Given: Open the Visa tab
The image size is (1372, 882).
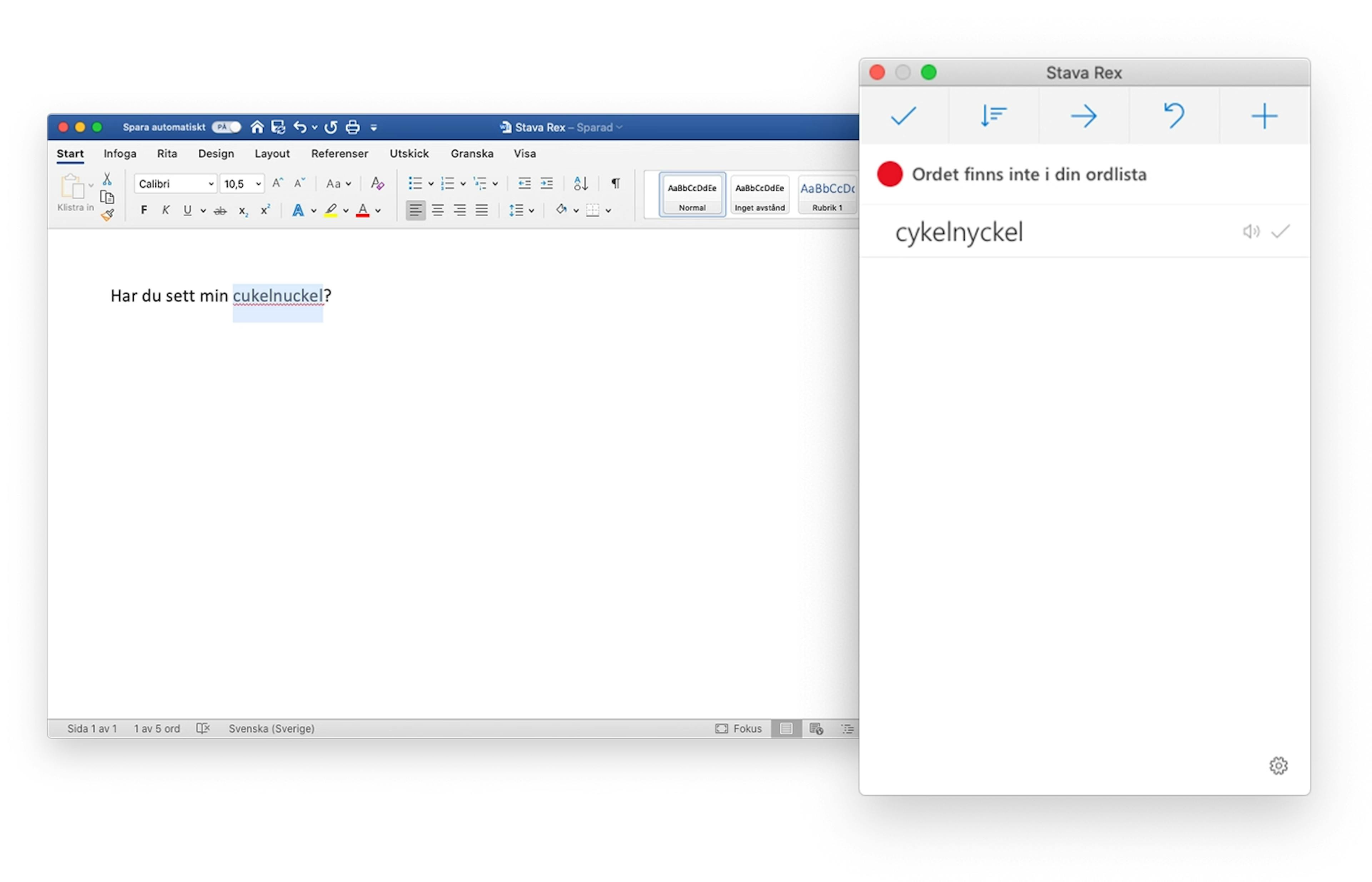Looking at the screenshot, I should pos(524,154).
